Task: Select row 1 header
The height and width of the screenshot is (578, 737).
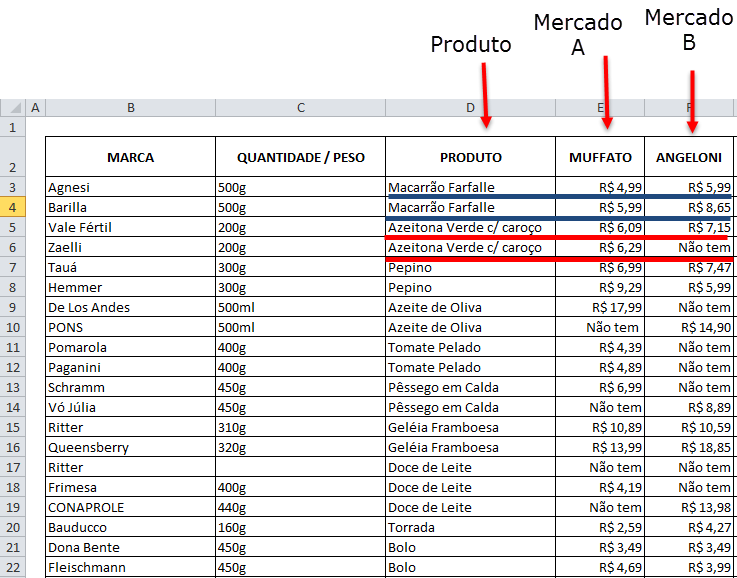Action: click(x=13, y=127)
